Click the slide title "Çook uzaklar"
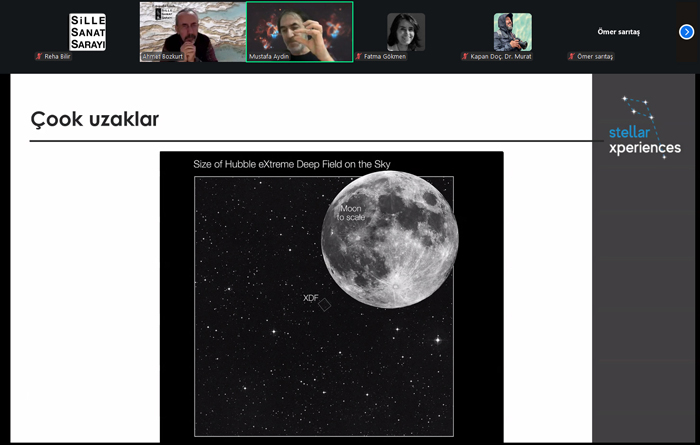700x445 pixels. 95,120
